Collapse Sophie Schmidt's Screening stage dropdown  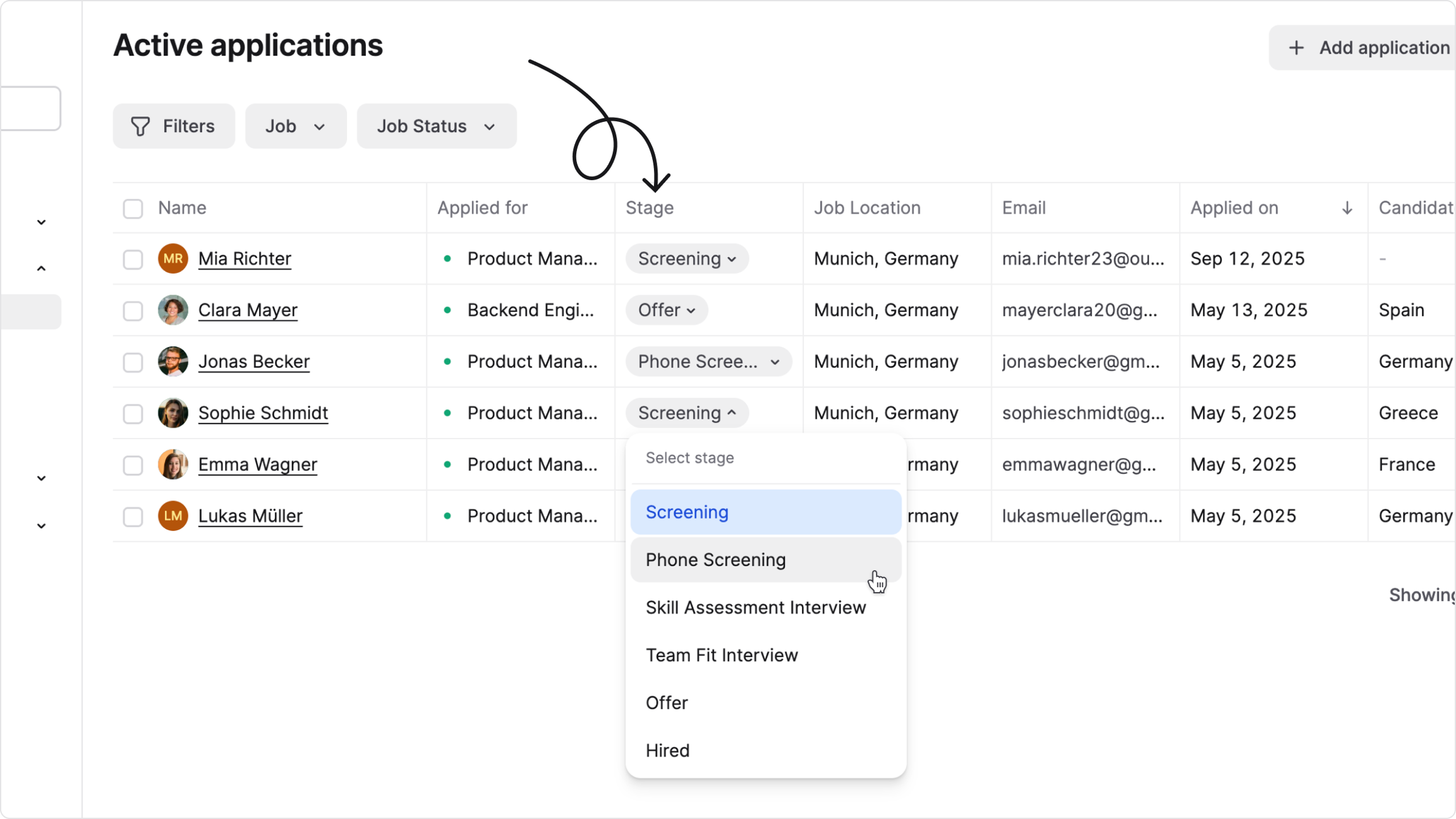(686, 413)
